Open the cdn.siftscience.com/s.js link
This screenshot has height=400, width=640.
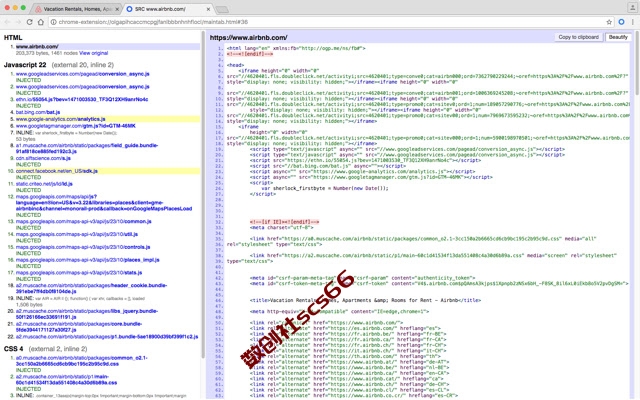[43, 158]
